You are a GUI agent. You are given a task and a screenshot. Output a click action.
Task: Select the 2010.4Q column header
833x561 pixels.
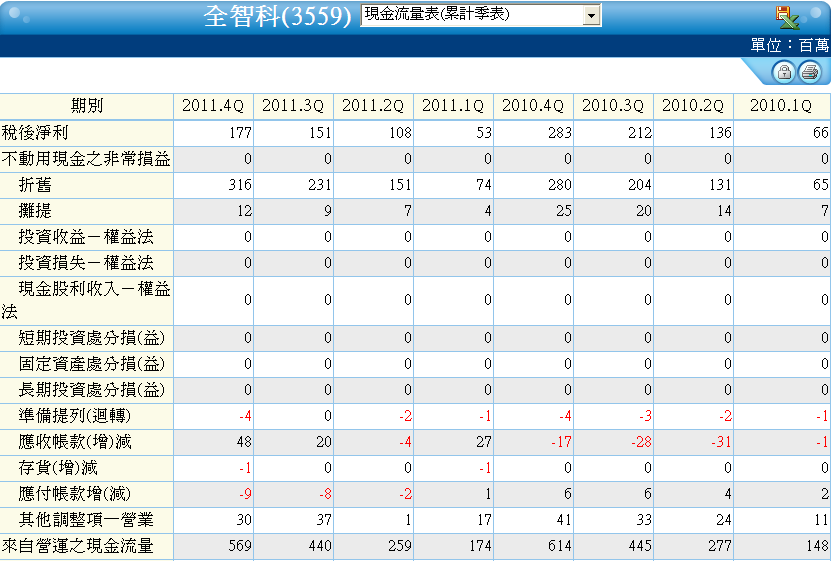(x=533, y=106)
